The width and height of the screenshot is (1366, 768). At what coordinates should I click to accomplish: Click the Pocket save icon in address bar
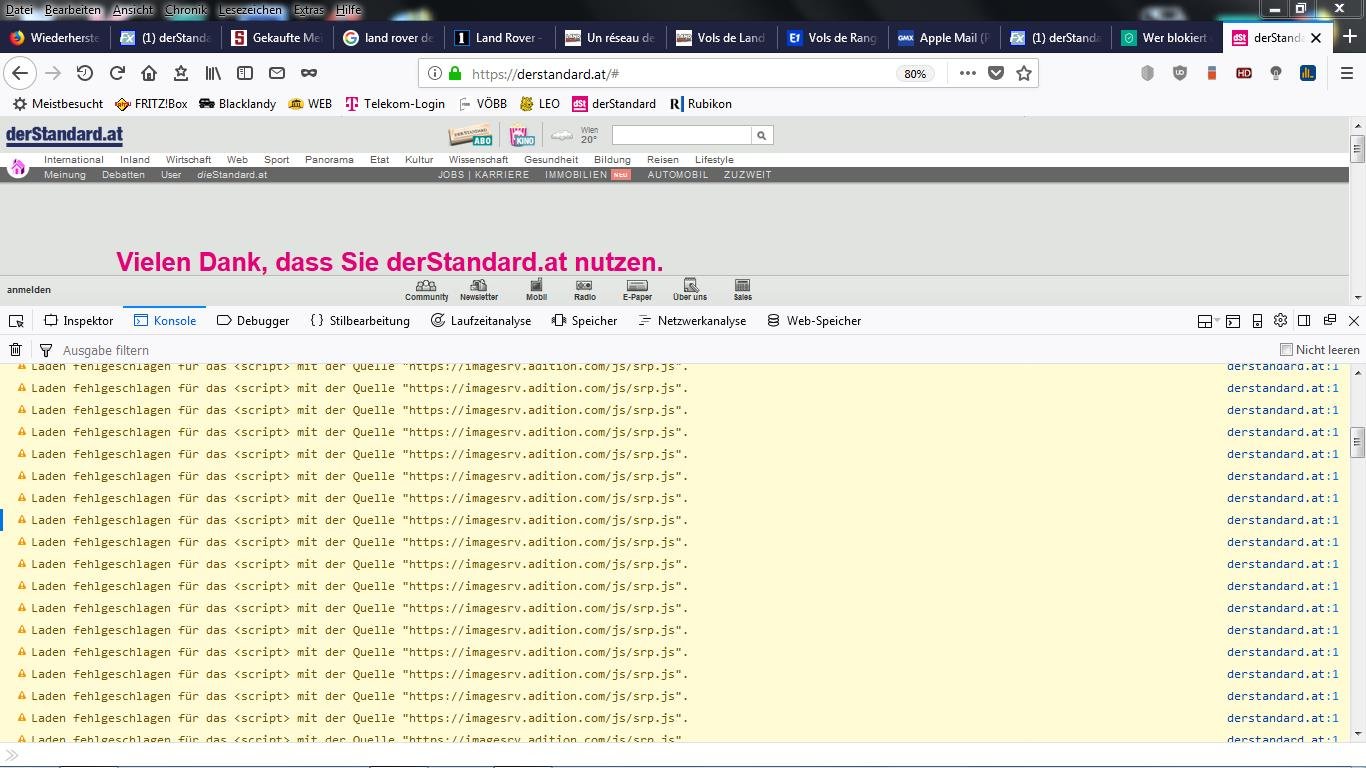pos(996,73)
